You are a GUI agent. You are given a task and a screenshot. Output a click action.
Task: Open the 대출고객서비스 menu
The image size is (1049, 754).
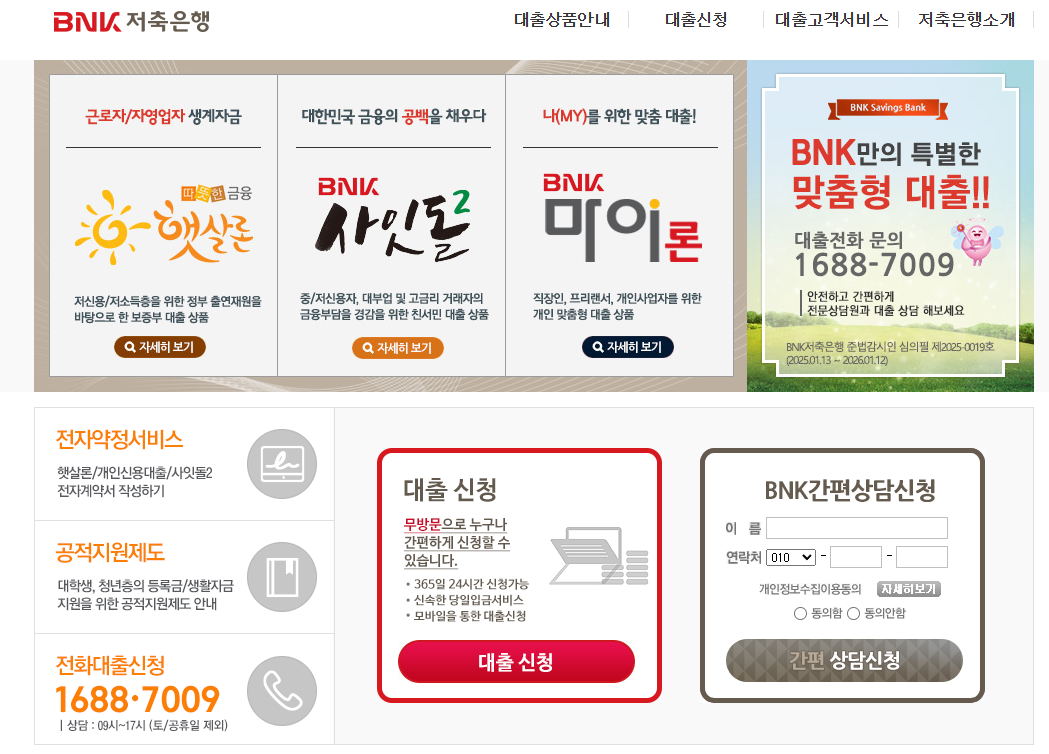point(832,20)
